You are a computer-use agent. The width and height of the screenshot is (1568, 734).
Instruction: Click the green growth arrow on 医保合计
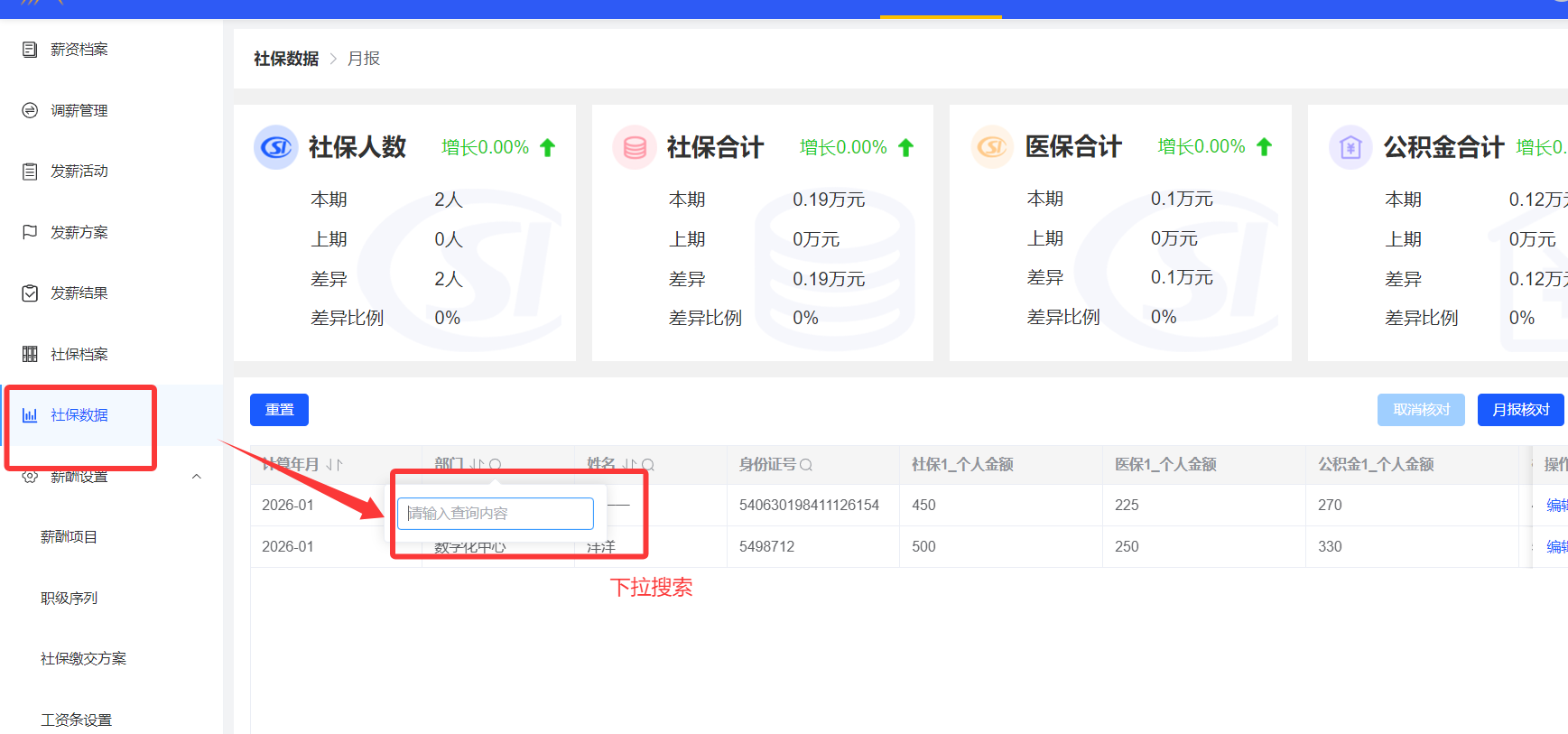coord(1264,146)
